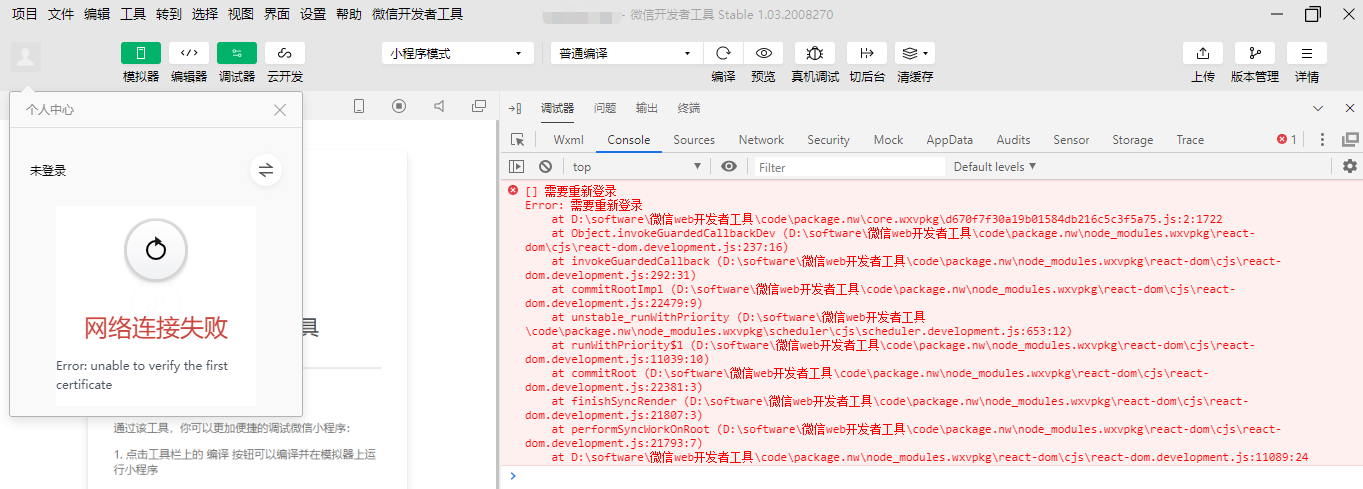Switch to the 问题 tab
The width and height of the screenshot is (1363, 489).
[605, 108]
